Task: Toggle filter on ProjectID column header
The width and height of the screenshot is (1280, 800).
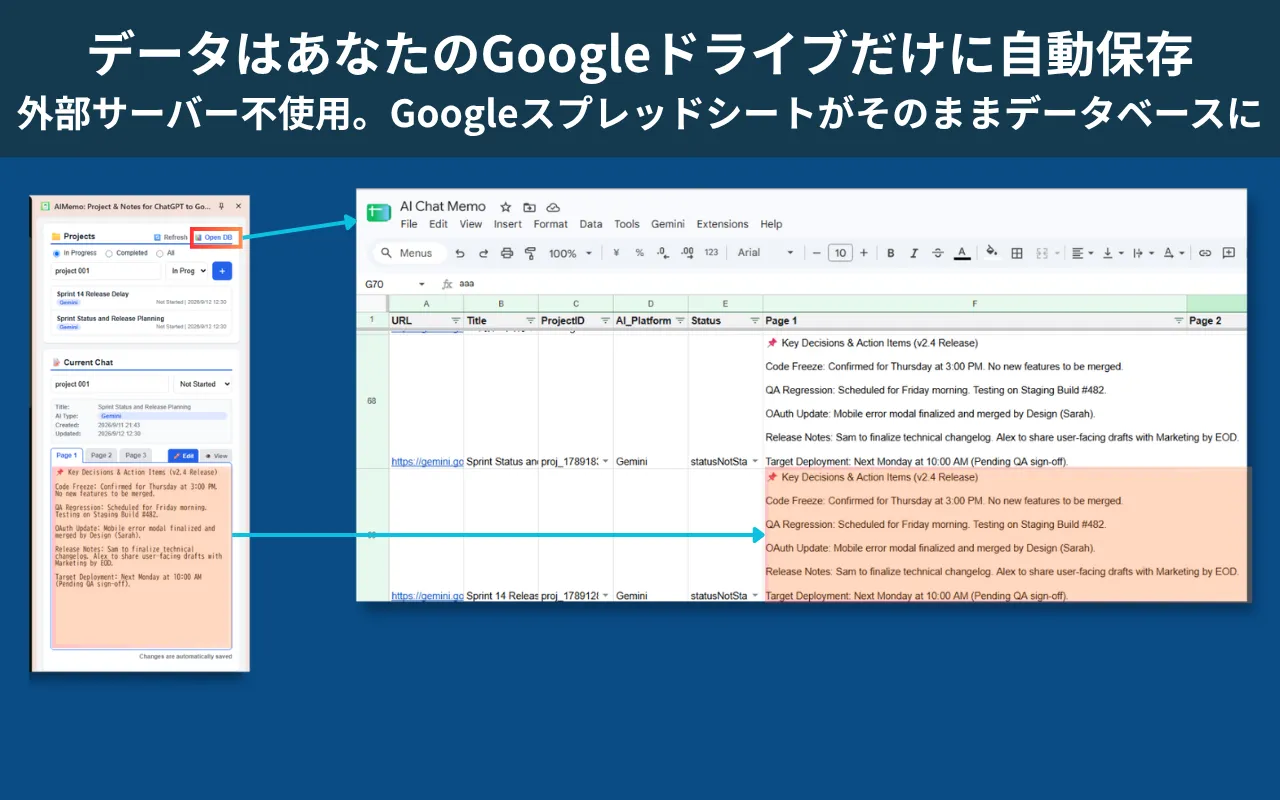Action: (605, 321)
